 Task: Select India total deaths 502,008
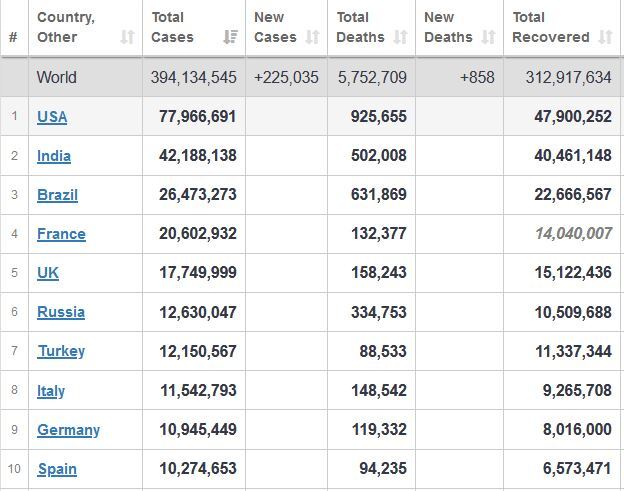click(x=379, y=156)
